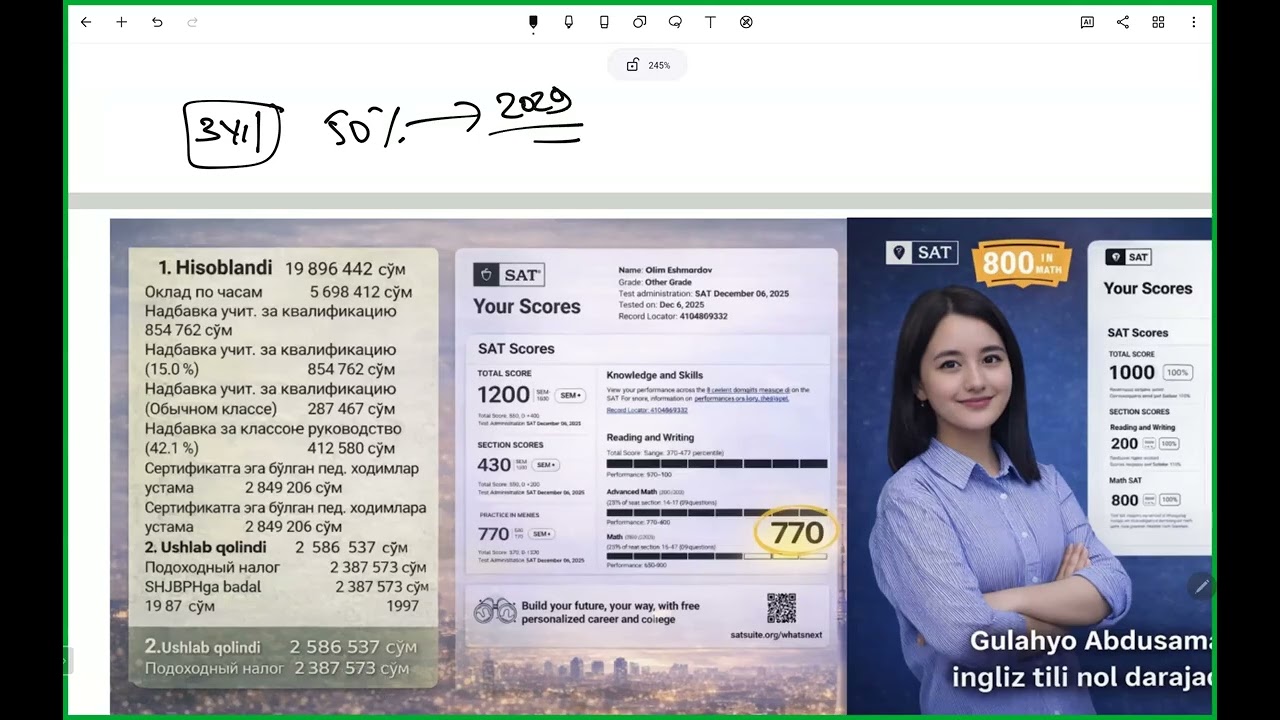Click the satsuite.org/whatsnext link
The height and width of the screenshot is (720, 1280).
(x=776, y=635)
